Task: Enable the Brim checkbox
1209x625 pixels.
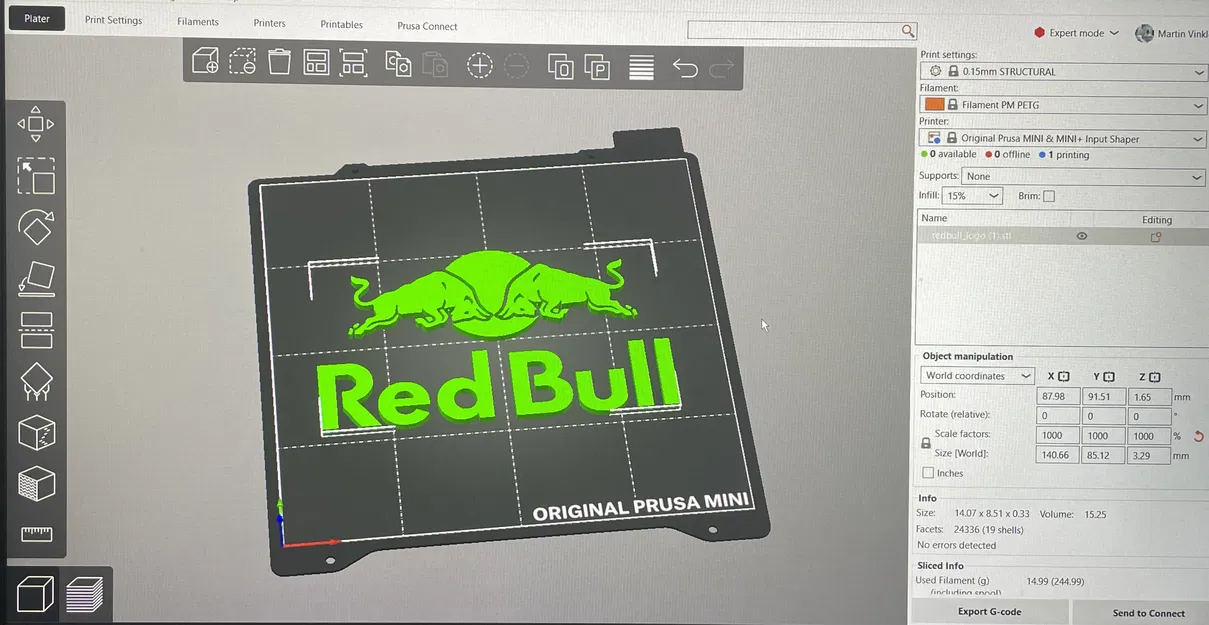Action: [x=1051, y=195]
